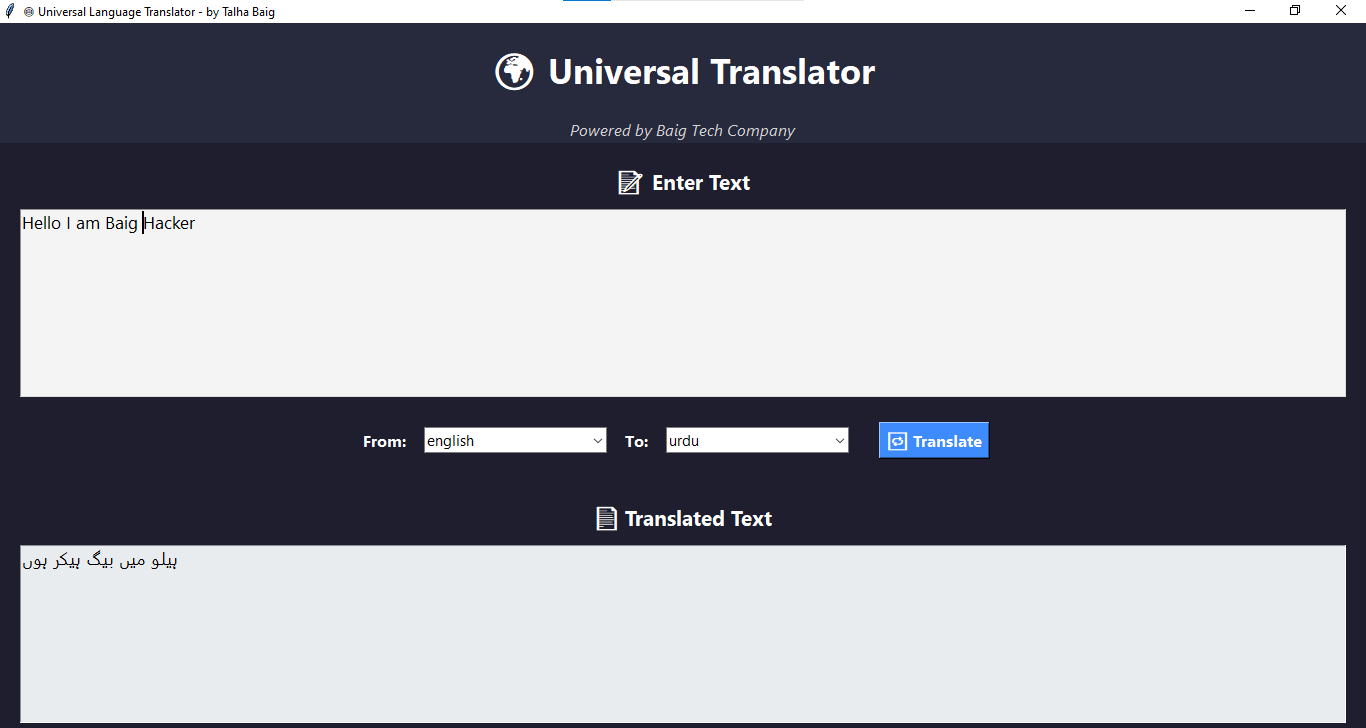Click inside the Enter Text input box
1366x728 pixels.
[683, 303]
